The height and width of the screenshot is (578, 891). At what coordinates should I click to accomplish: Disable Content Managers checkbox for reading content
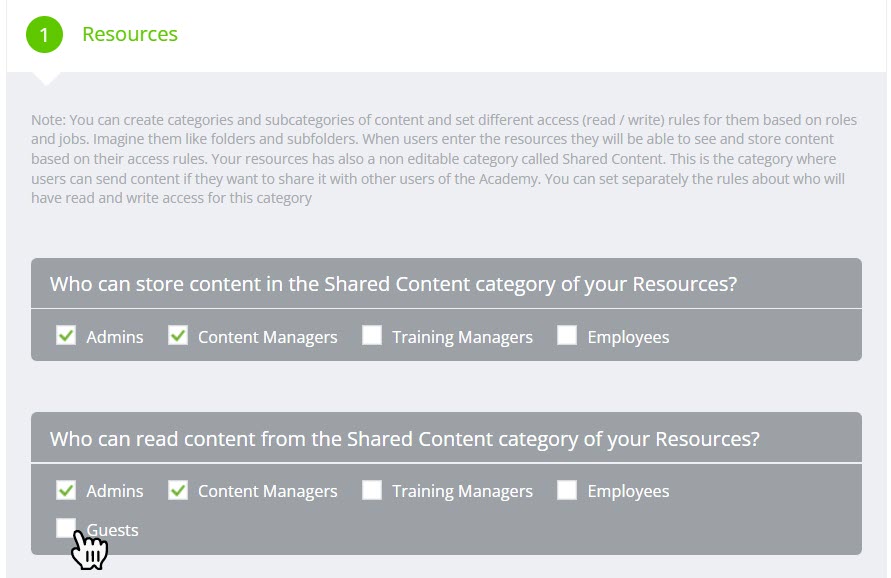(178, 490)
